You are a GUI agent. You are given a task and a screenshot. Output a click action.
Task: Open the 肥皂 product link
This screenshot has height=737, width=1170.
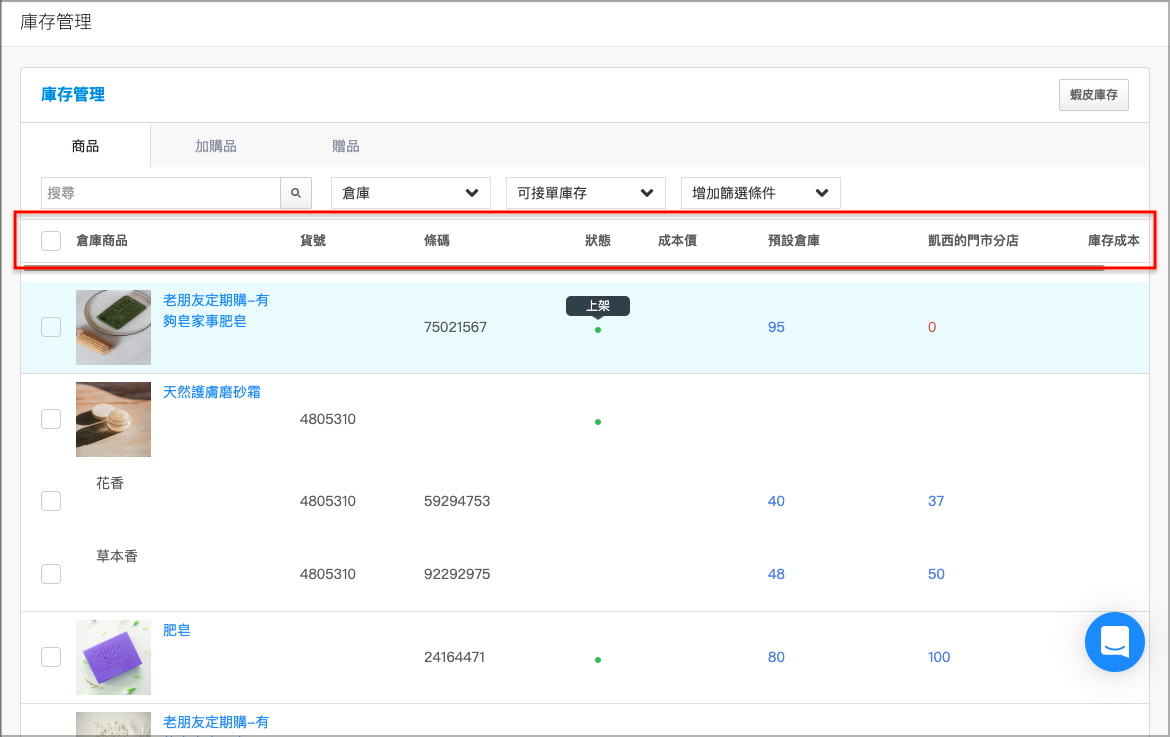177,630
